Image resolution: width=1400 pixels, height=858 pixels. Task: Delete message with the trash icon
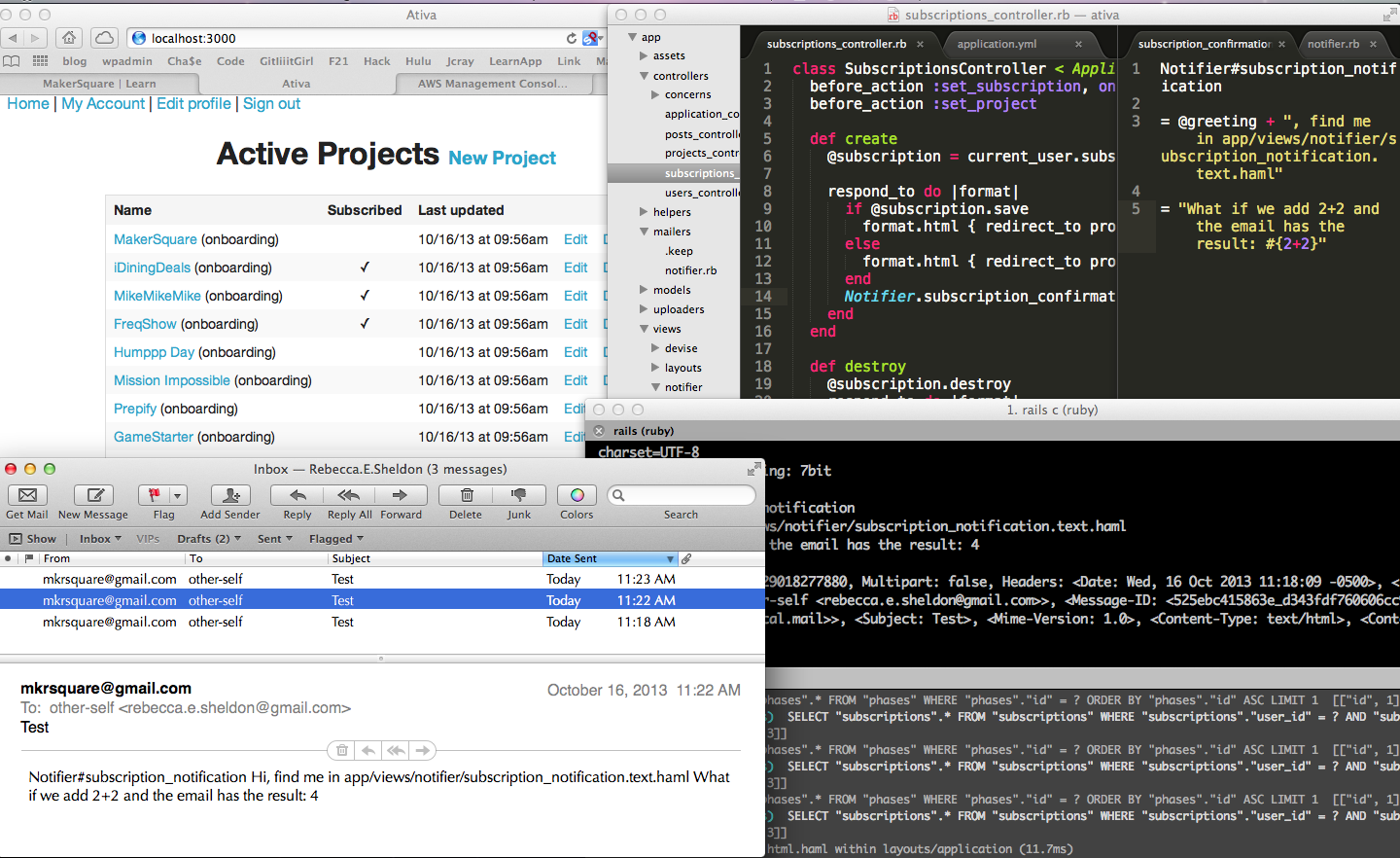[466, 495]
